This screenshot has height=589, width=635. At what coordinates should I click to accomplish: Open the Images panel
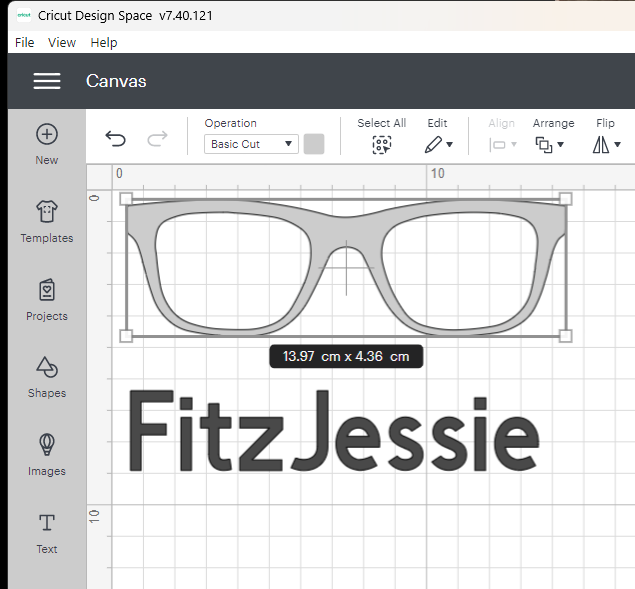click(47, 445)
